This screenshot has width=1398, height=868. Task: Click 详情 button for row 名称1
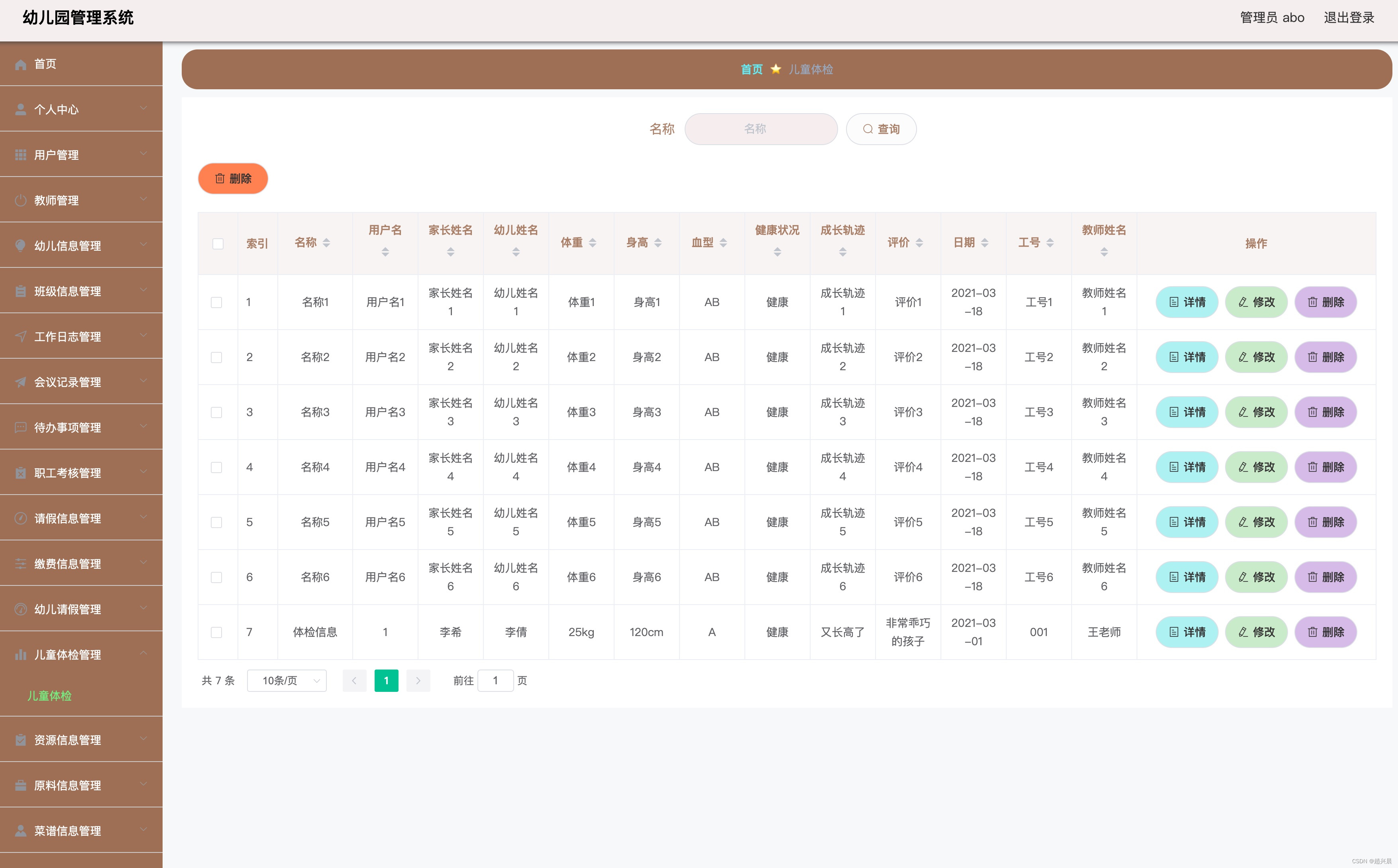point(1187,302)
